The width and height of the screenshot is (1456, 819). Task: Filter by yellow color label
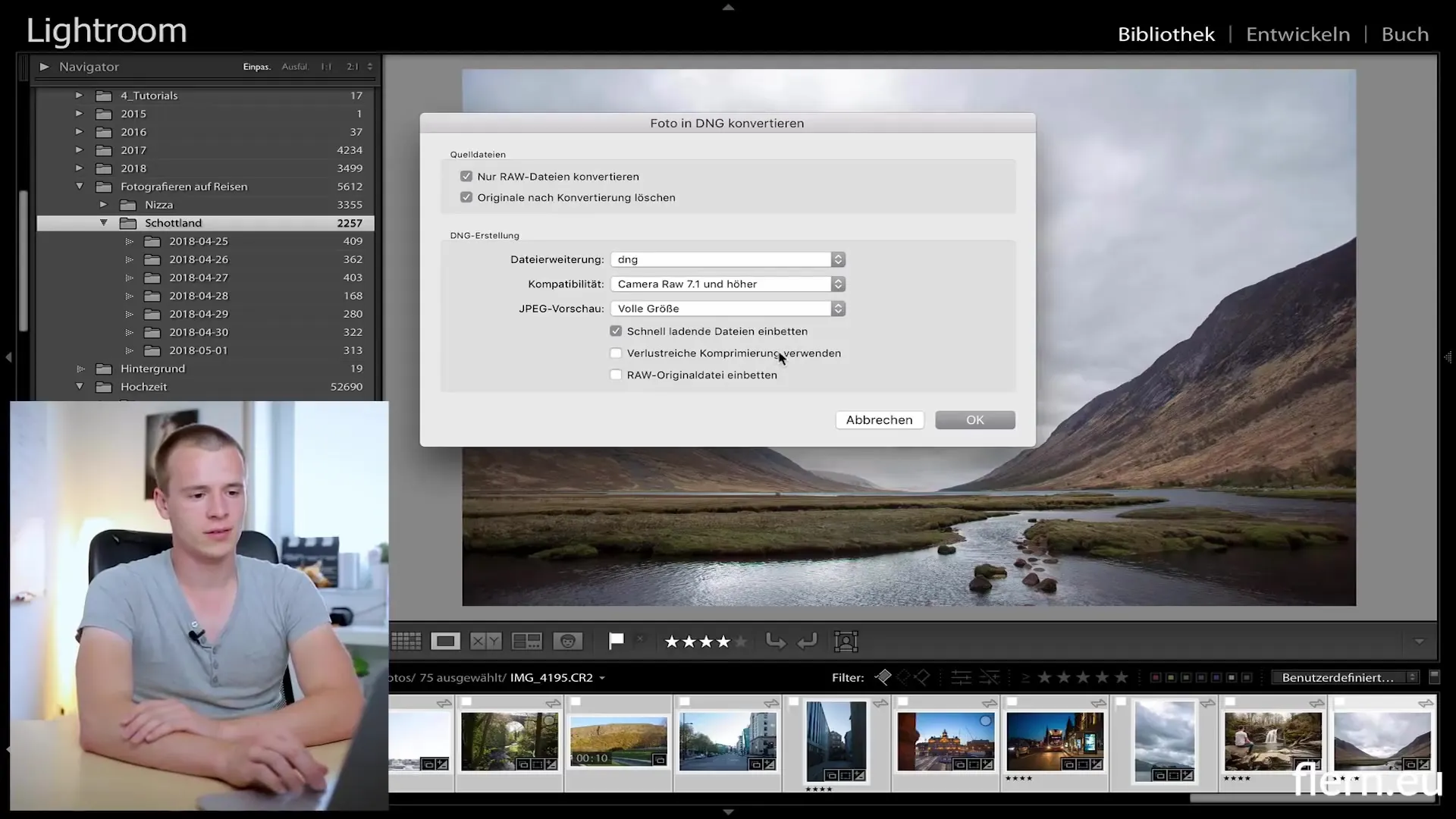[1170, 677]
